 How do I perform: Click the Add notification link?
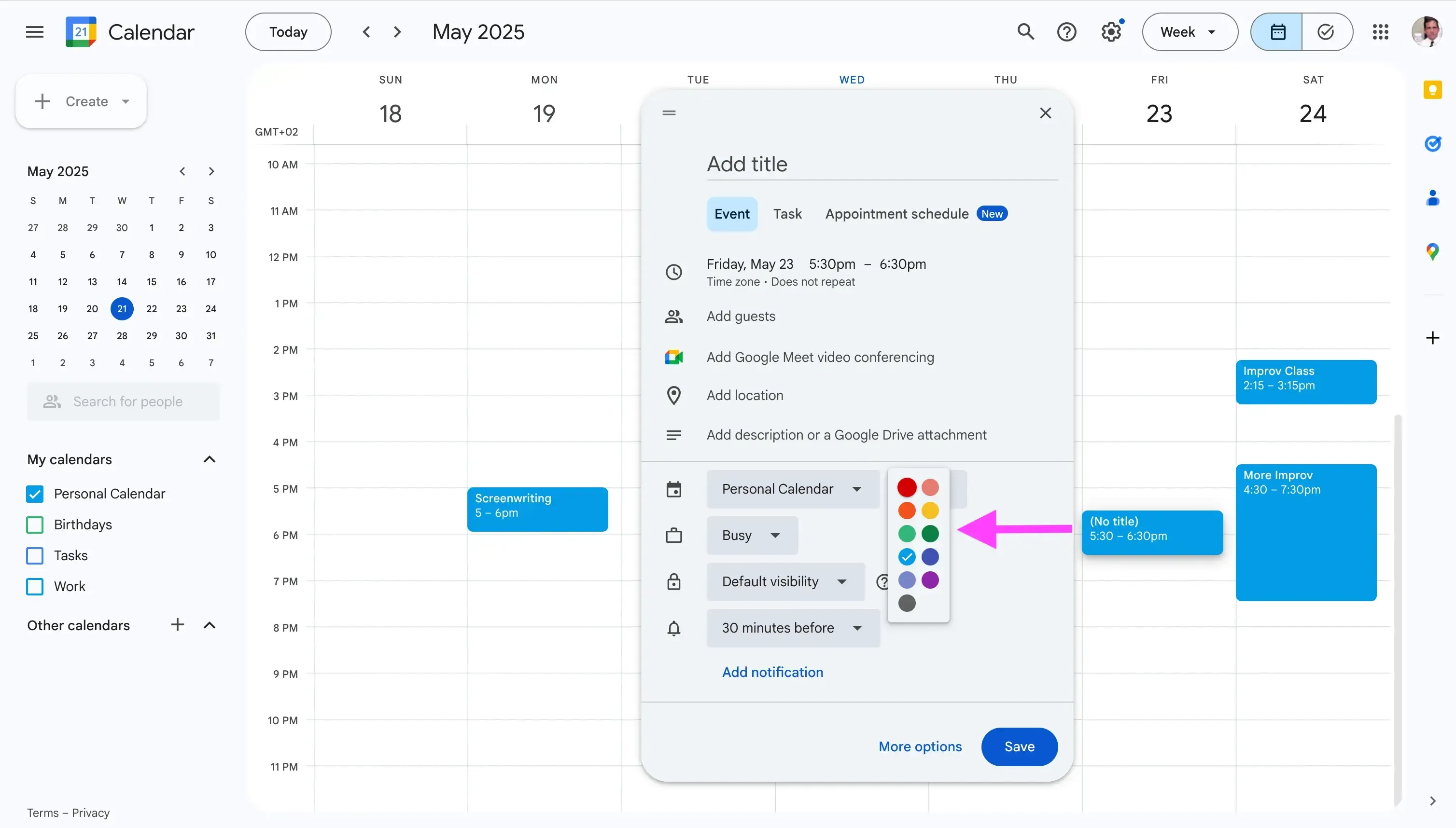(x=772, y=672)
